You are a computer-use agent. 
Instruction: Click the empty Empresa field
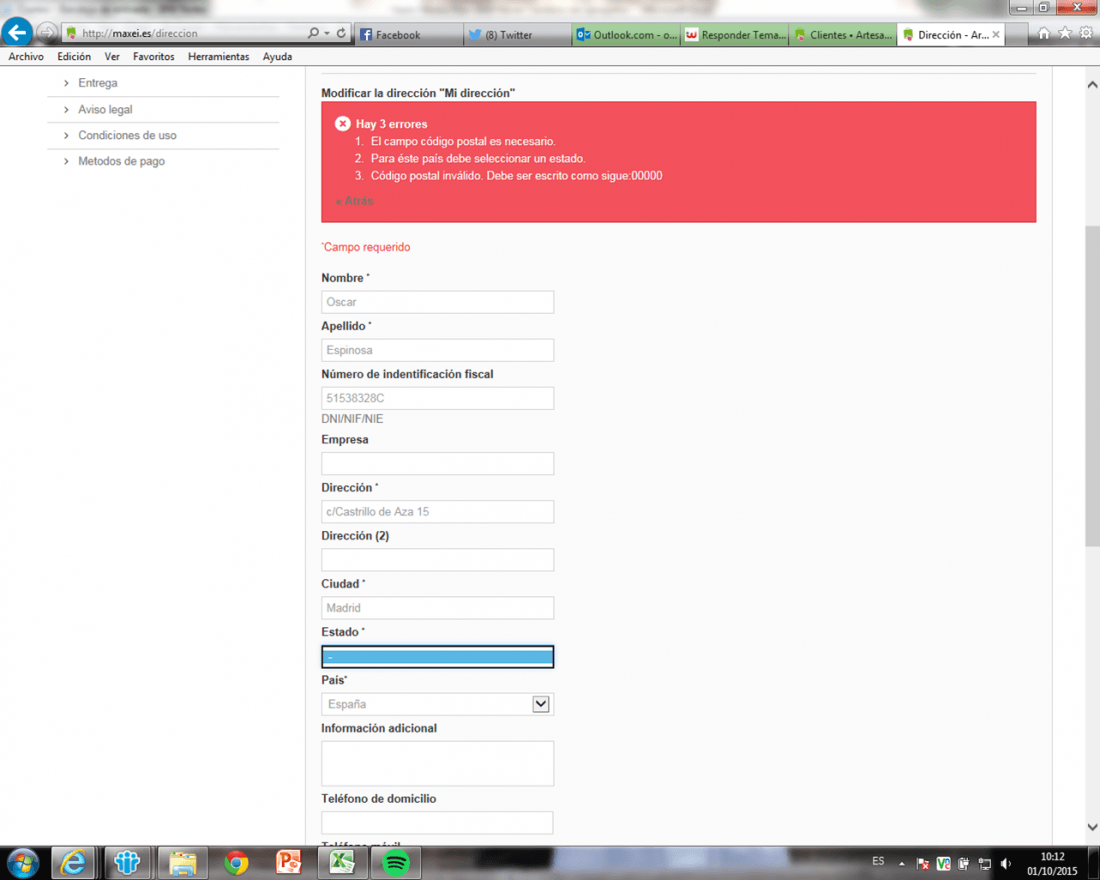[437, 463]
